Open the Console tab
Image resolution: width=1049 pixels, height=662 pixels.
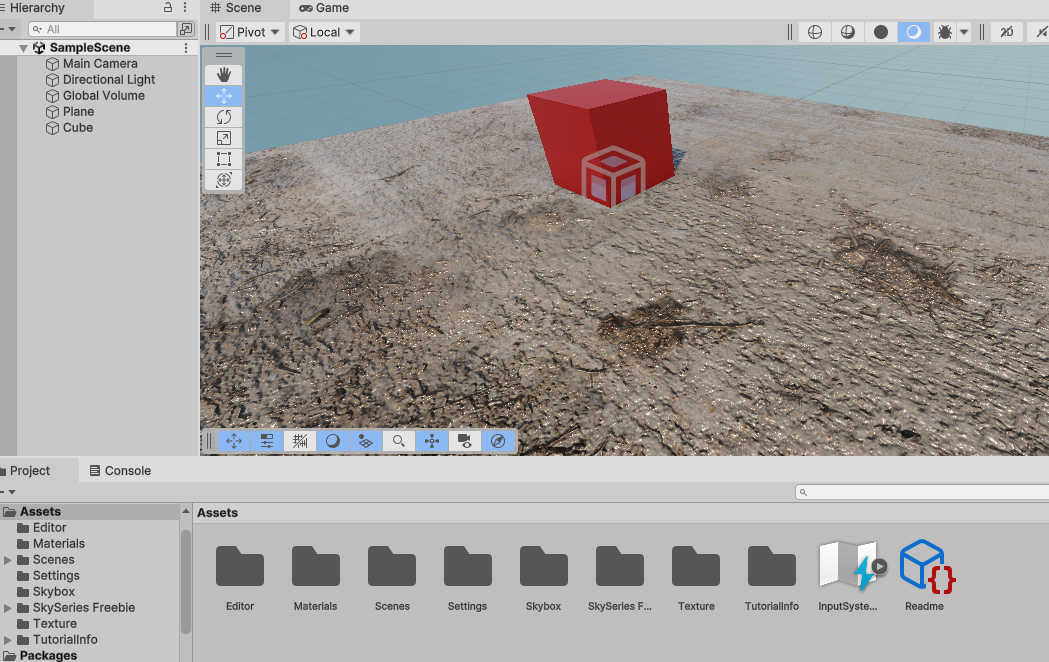(x=120, y=471)
